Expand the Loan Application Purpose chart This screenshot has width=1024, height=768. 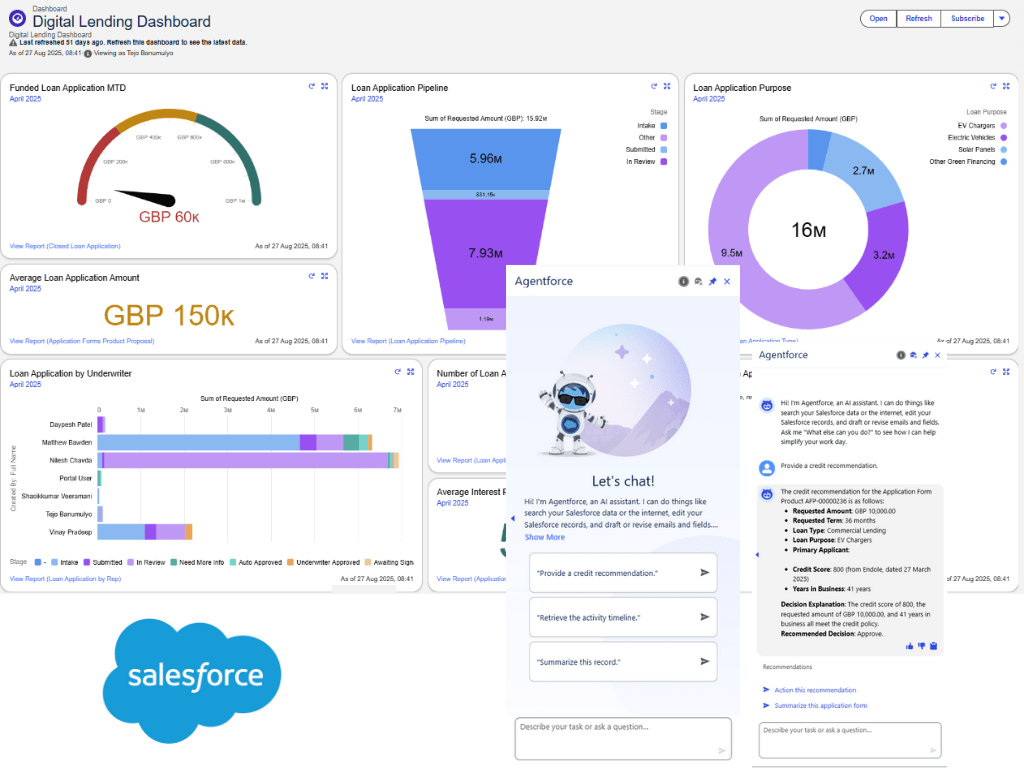click(x=1007, y=87)
